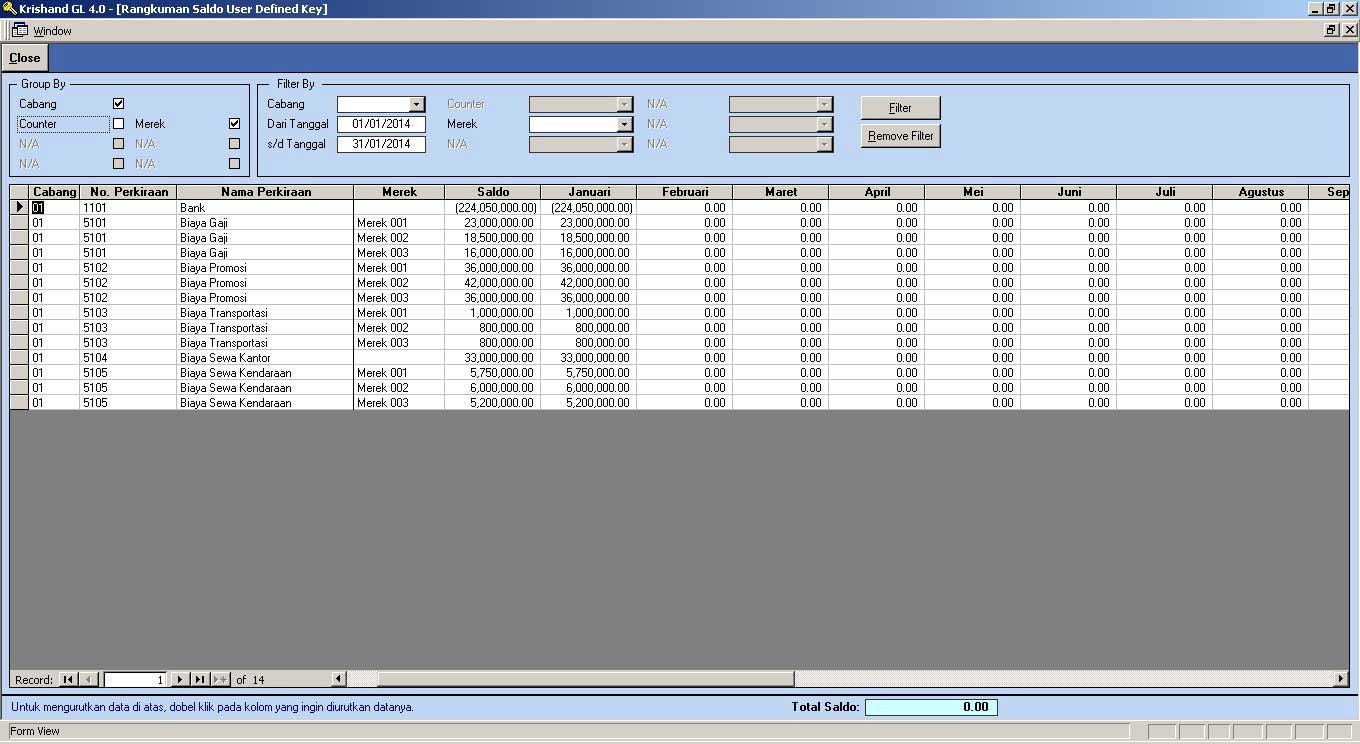Click Saldo value 1,000,000.00
Screen dimensions: 1360x744
pos(493,313)
